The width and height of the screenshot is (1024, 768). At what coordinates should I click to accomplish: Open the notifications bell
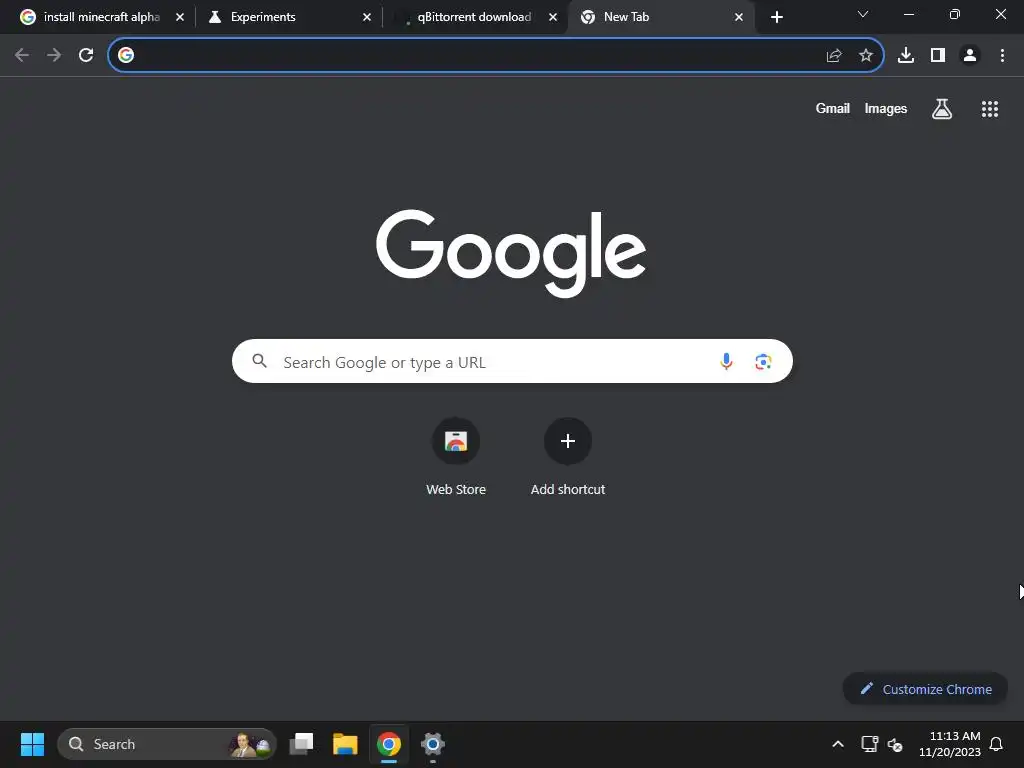pos(997,744)
